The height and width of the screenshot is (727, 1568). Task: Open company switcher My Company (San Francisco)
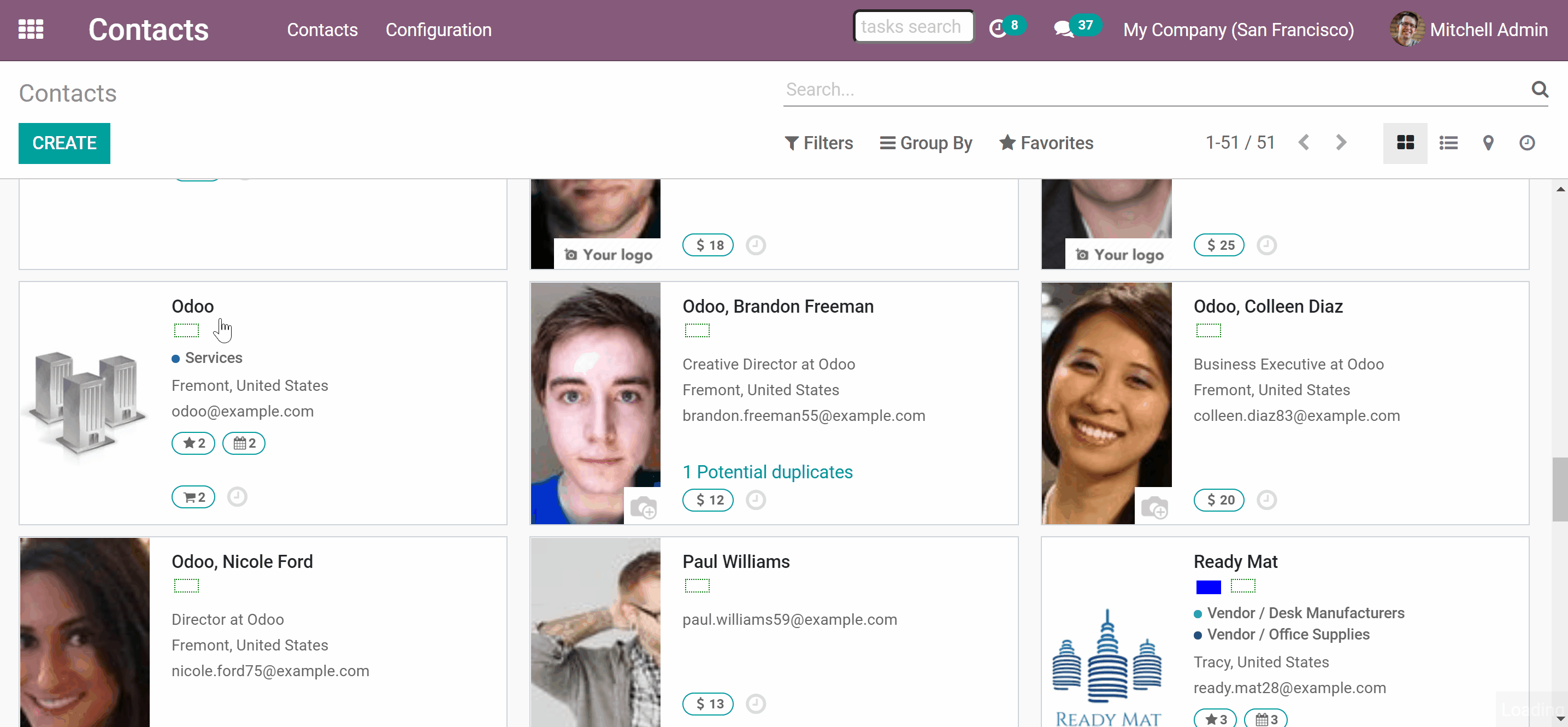pos(1238,30)
